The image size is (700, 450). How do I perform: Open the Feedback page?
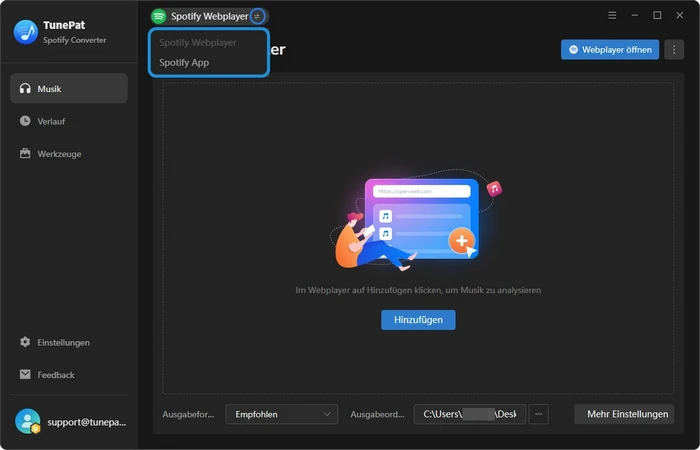[69, 375]
